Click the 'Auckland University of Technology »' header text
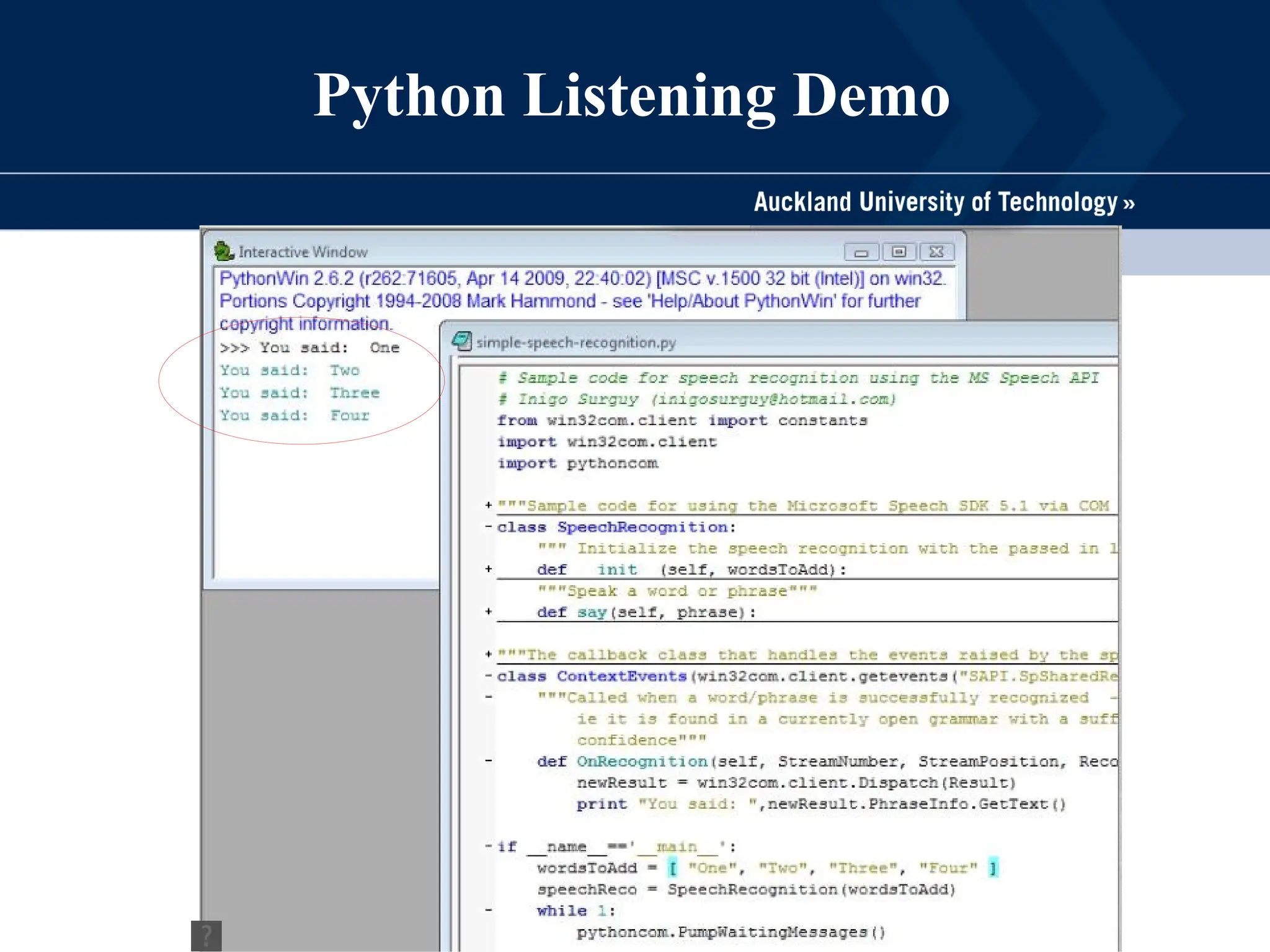Viewport: 1270px width, 952px height. pyautogui.click(x=944, y=202)
